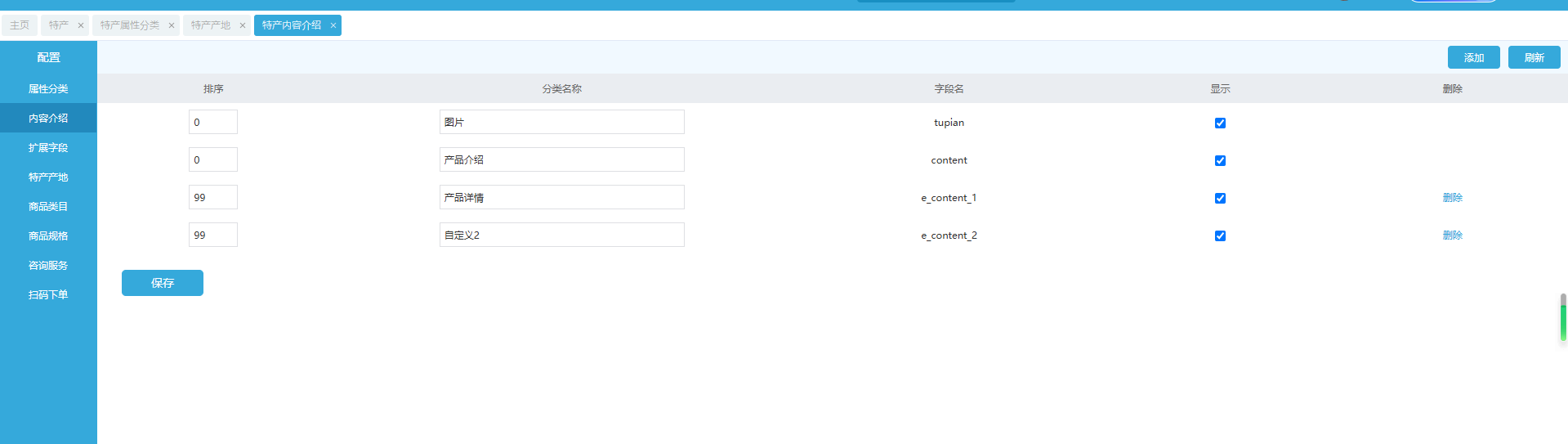The width and height of the screenshot is (1568, 444).
Task: Open 扫码下单 sidebar item
Action: coord(48,295)
